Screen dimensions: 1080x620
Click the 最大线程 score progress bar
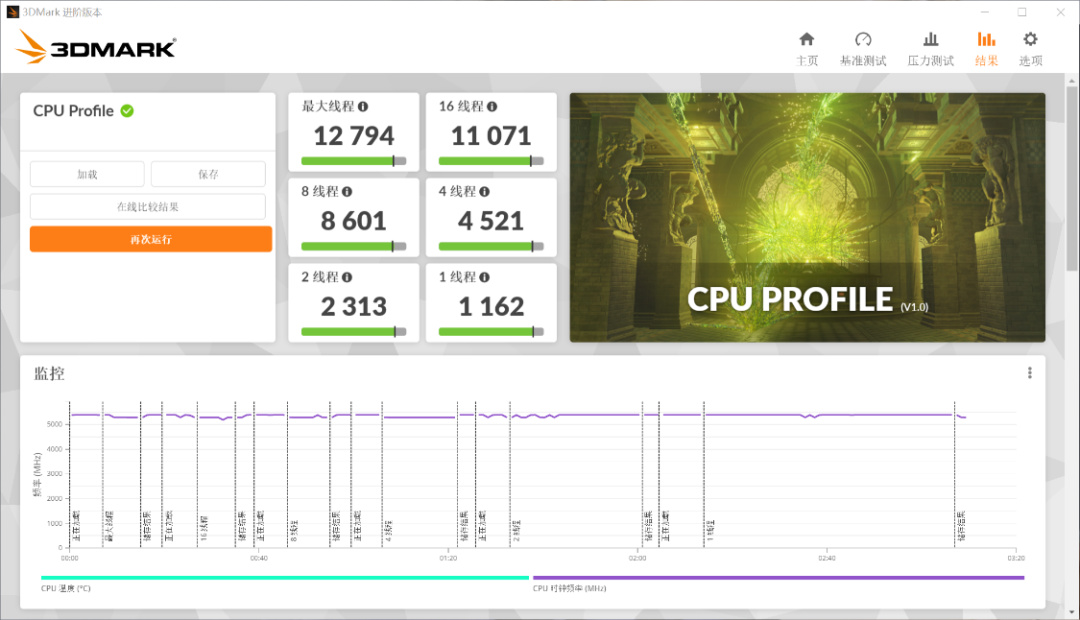pos(353,161)
